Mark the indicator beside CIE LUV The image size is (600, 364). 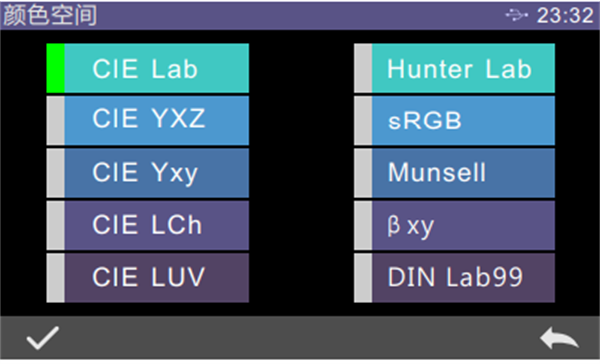[55, 278]
